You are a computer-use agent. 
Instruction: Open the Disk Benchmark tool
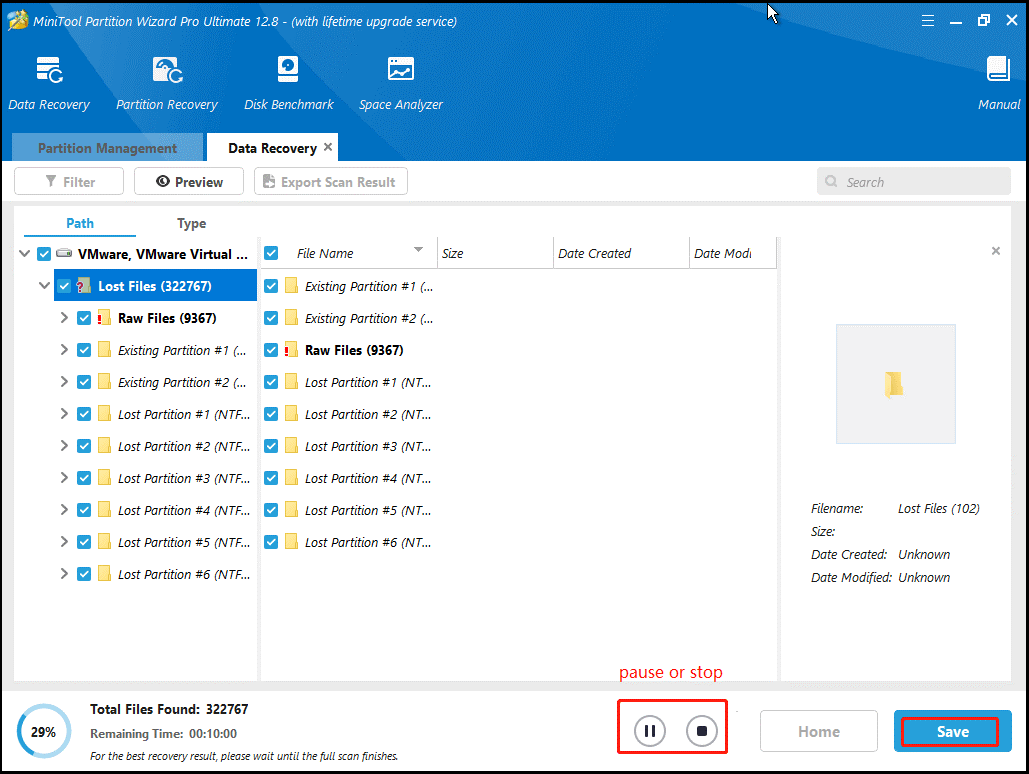(x=288, y=70)
